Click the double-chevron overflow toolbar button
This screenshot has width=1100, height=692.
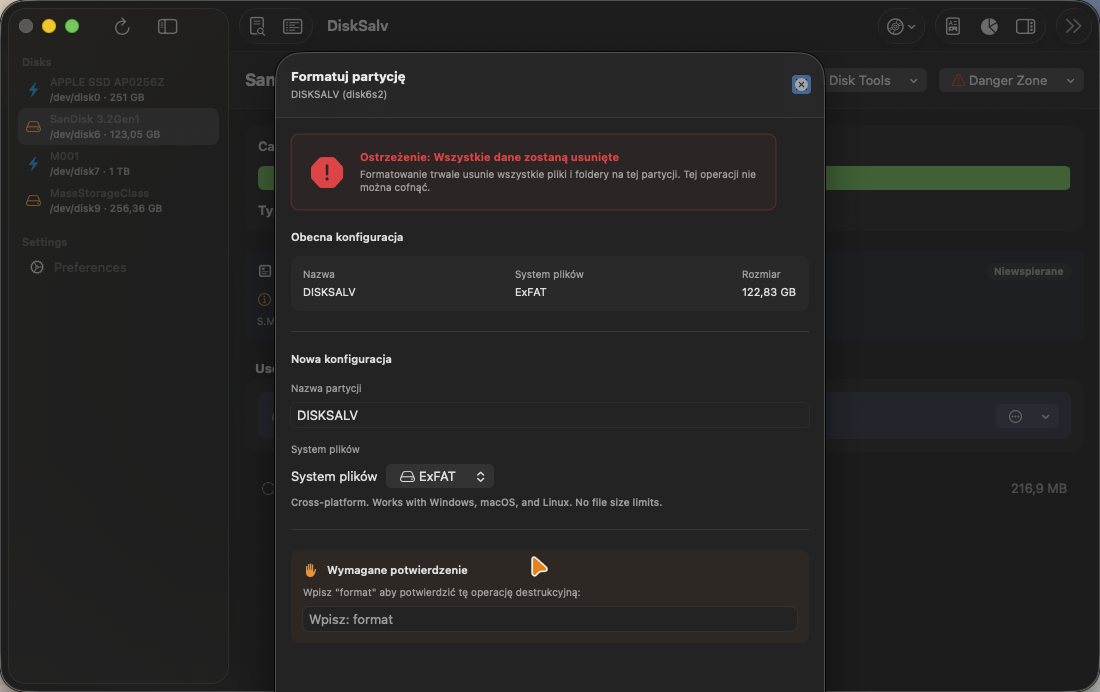(x=1073, y=27)
